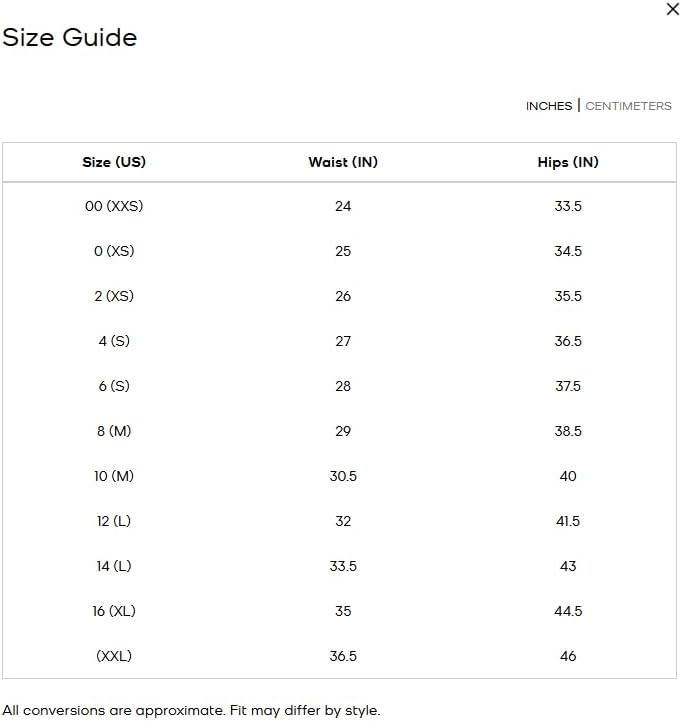Choose the 4 (S) size row
The height and width of the screenshot is (721, 682).
coord(339,341)
